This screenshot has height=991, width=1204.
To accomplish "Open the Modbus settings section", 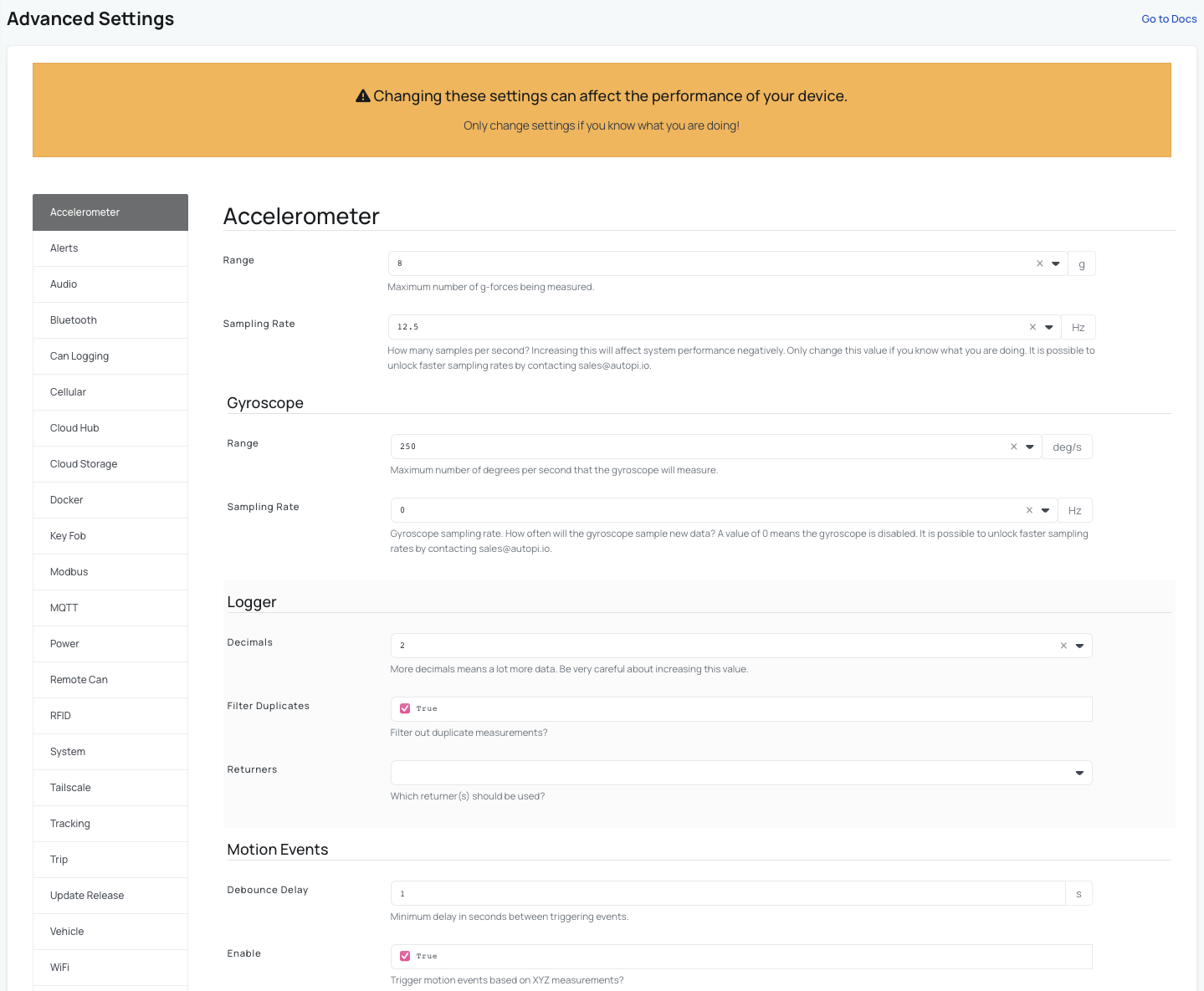I will (x=110, y=572).
